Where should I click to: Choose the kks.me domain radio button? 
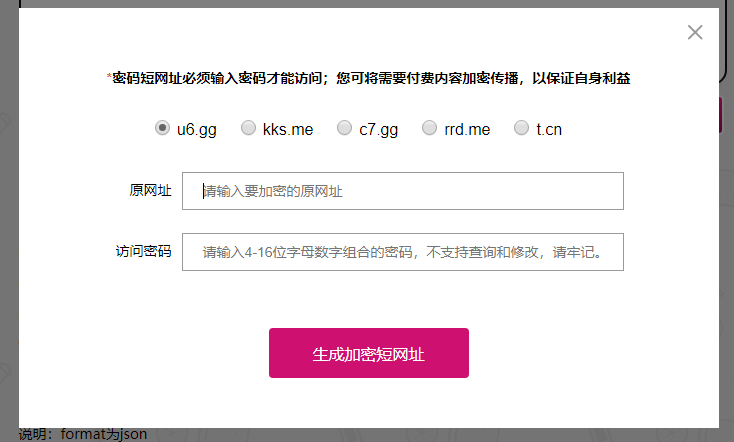(248, 127)
